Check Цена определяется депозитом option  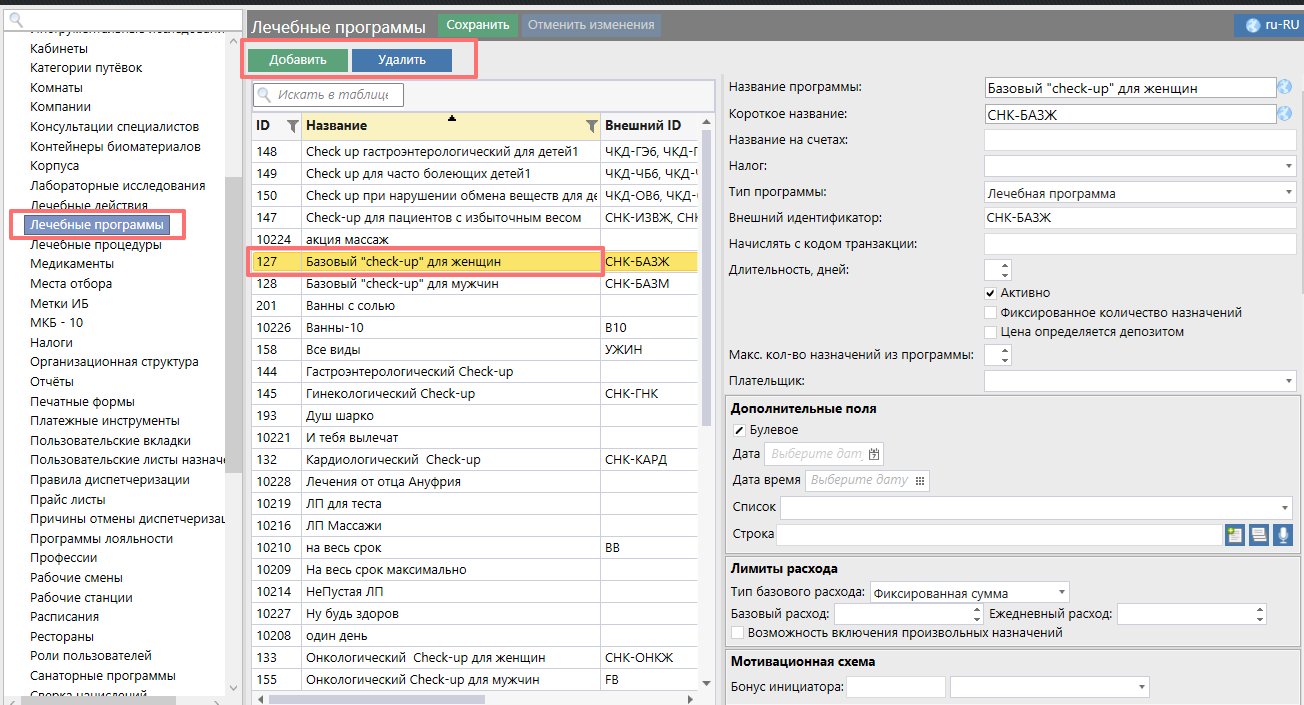990,331
